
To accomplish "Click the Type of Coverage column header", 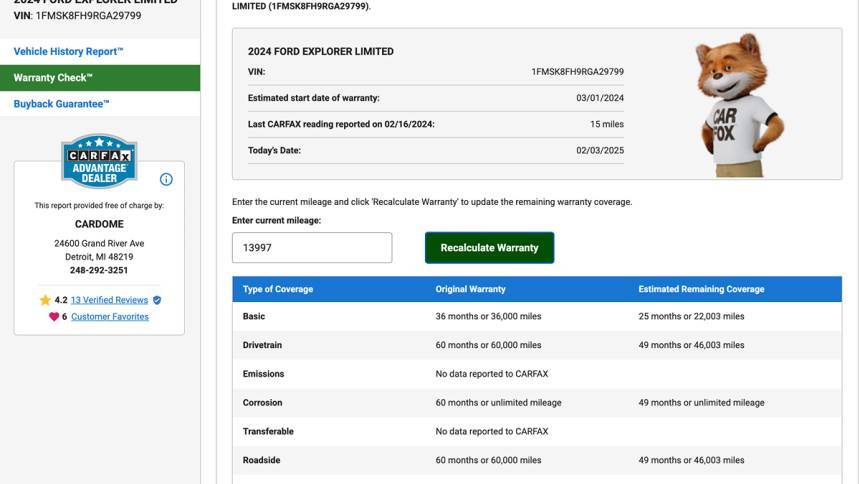I will (278, 289).
